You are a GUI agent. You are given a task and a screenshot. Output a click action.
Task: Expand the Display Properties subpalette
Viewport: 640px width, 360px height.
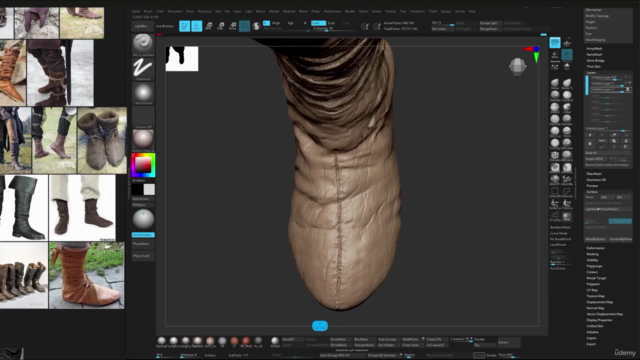599,320
